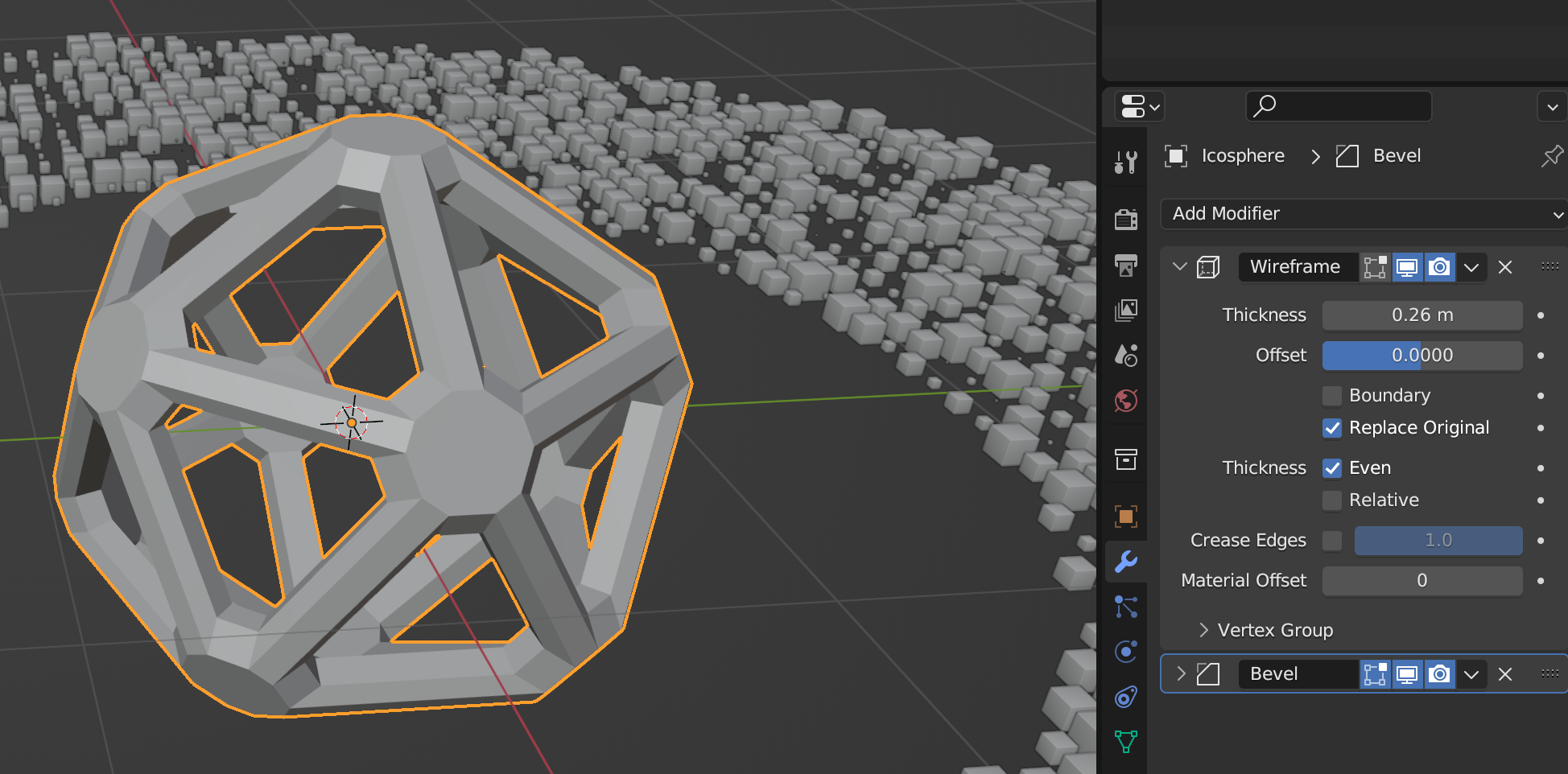Uncheck the Even thickness option
Viewport: 1568px width, 774px height.
tap(1332, 468)
